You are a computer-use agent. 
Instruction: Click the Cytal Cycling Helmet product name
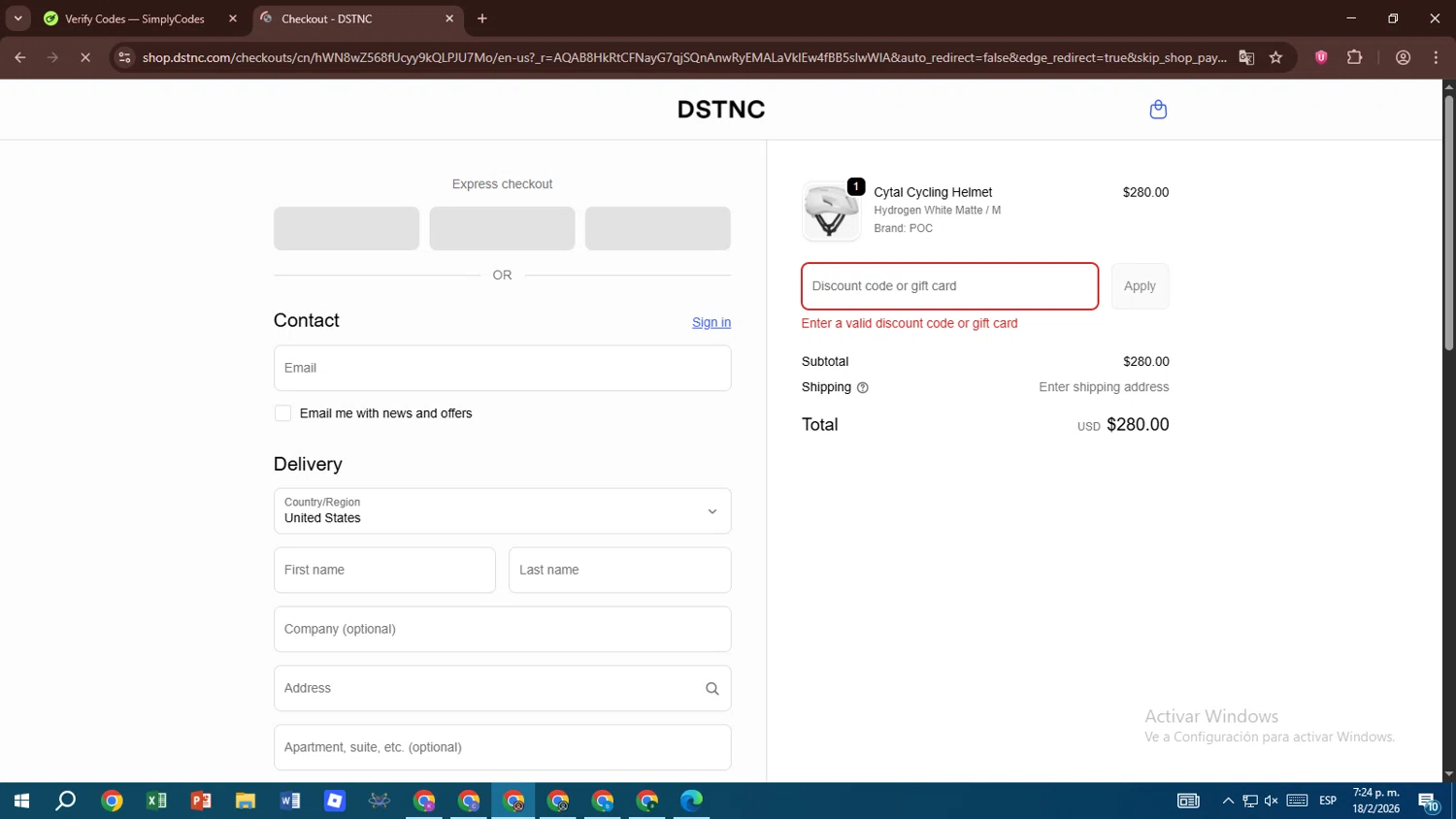[933, 192]
